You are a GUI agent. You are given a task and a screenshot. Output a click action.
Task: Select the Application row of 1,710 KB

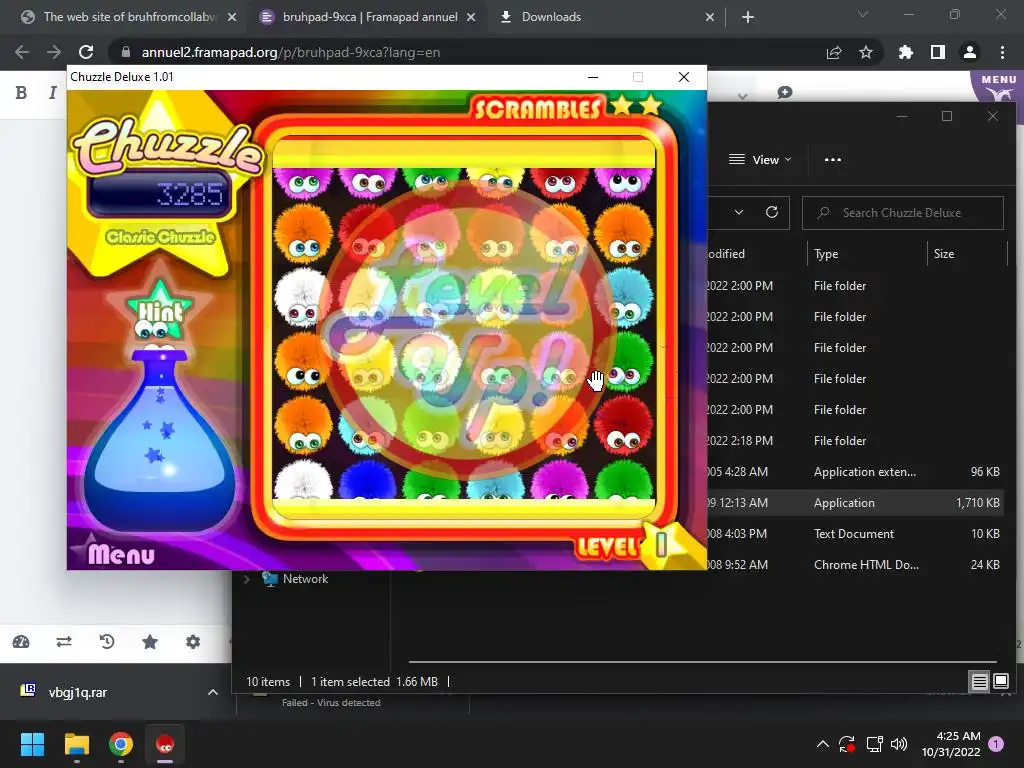click(856, 503)
